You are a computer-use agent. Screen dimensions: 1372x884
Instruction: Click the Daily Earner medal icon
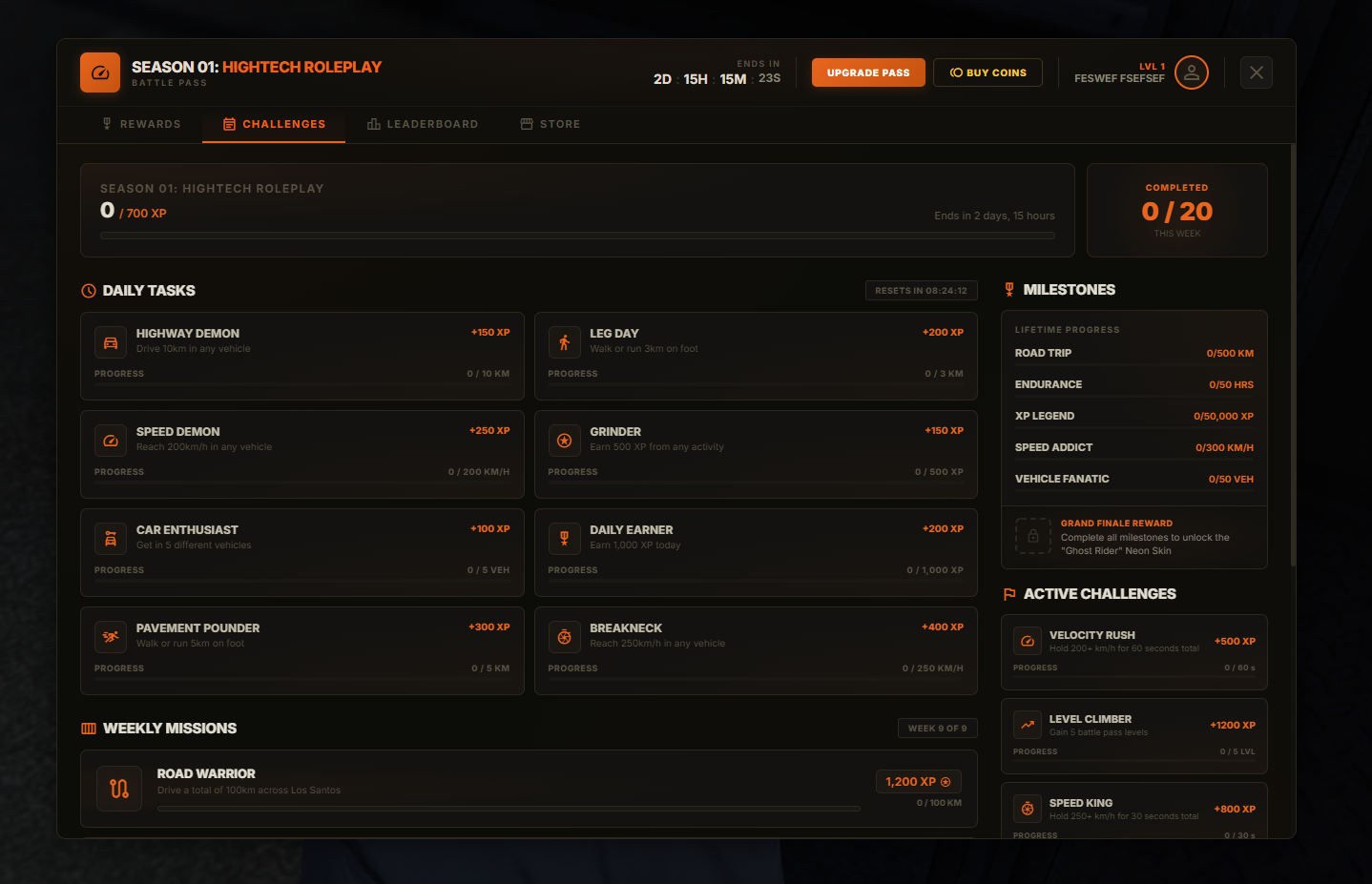point(564,539)
